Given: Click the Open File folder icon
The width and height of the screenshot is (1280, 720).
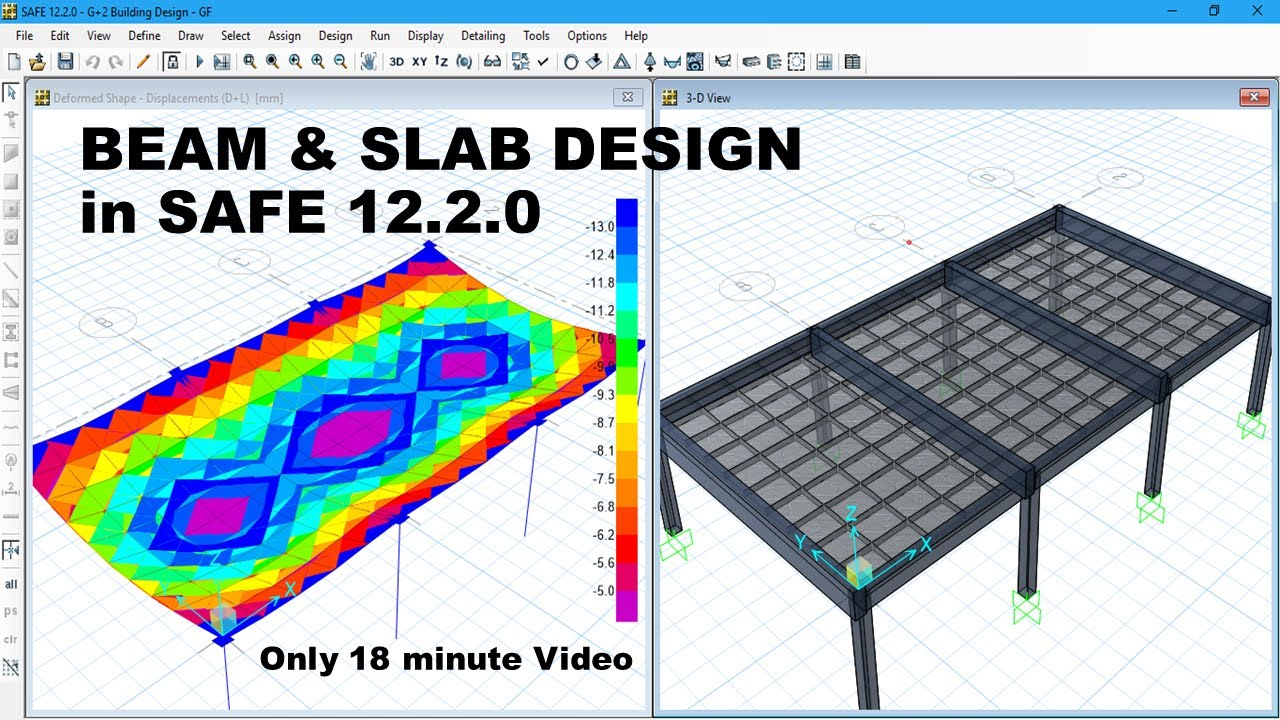Looking at the screenshot, I should tap(37, 62).
